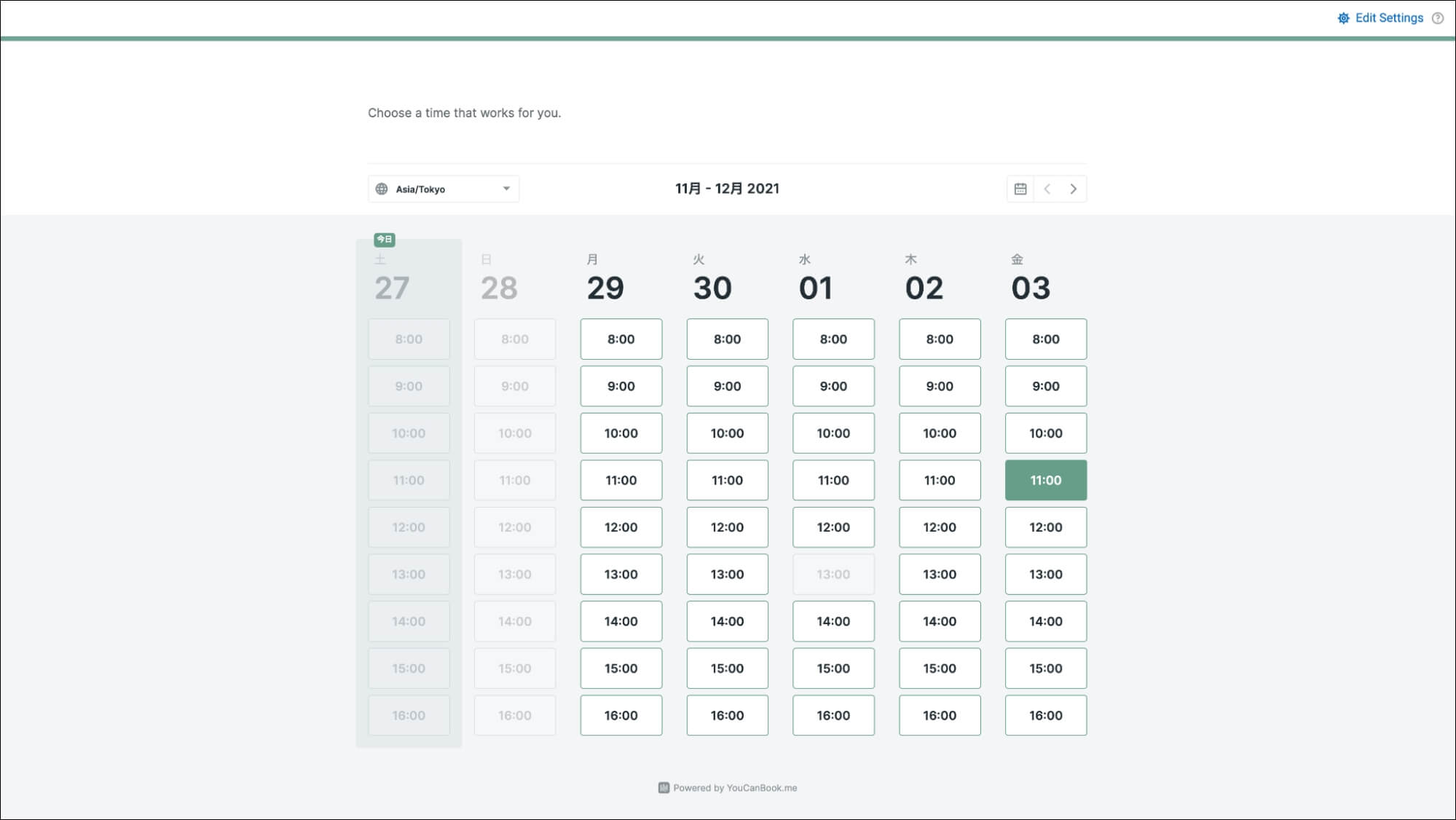Click the help question mark icon
Image resolution: width=1456 pixels, height=820 pixels.
point(1437,18)
